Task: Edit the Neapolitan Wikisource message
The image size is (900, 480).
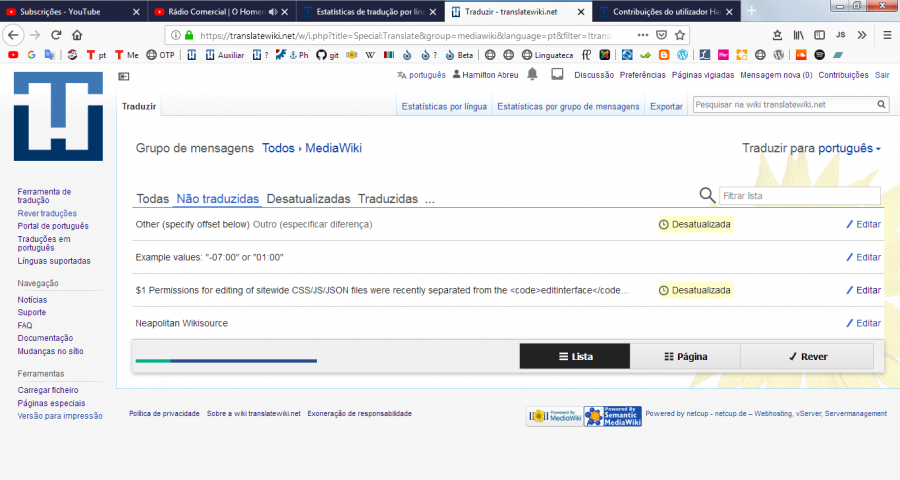Action: tap(864, 323)
